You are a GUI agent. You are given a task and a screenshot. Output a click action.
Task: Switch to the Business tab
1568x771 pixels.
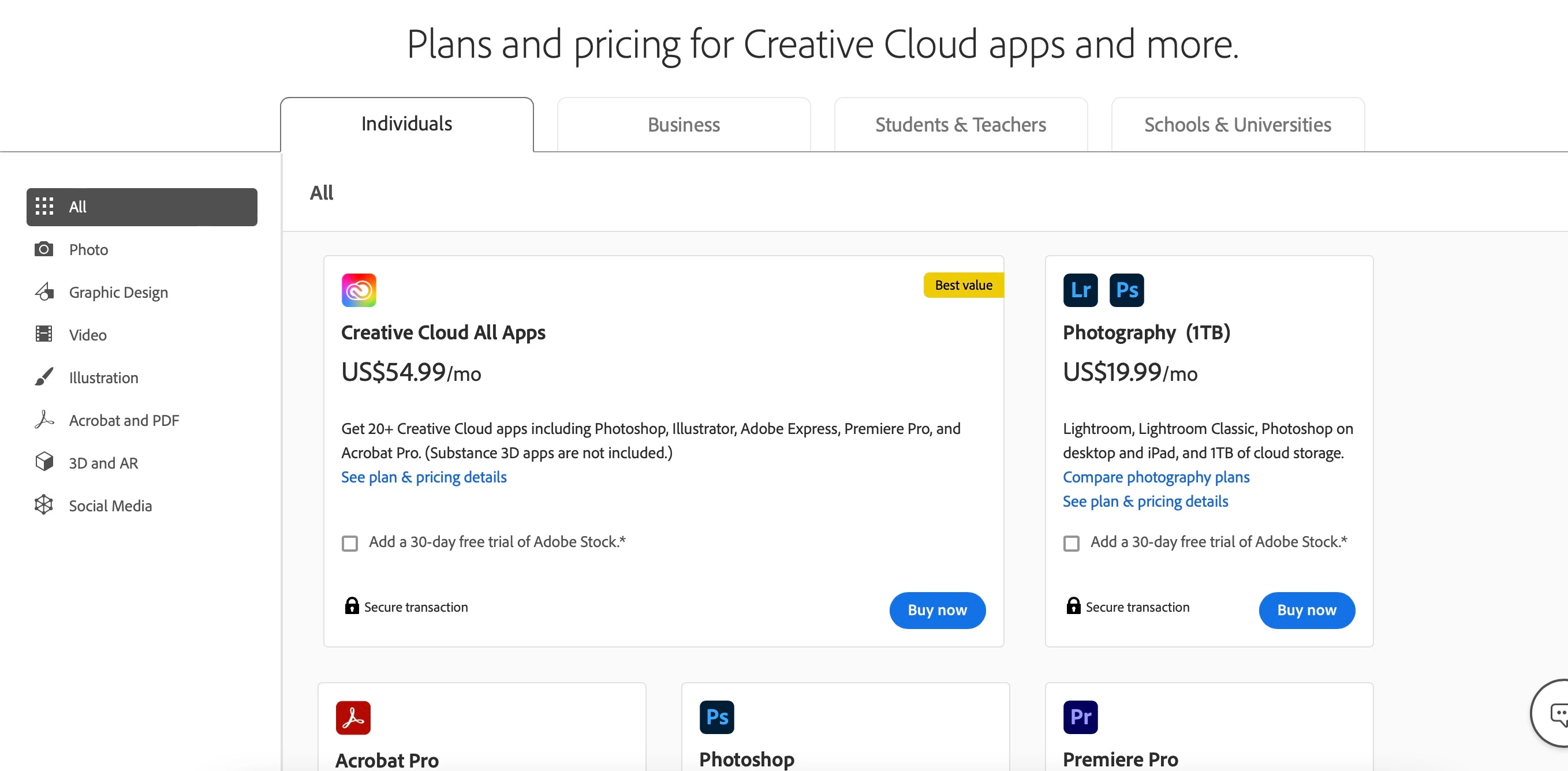pyautogui.click(x=683, y=125)
